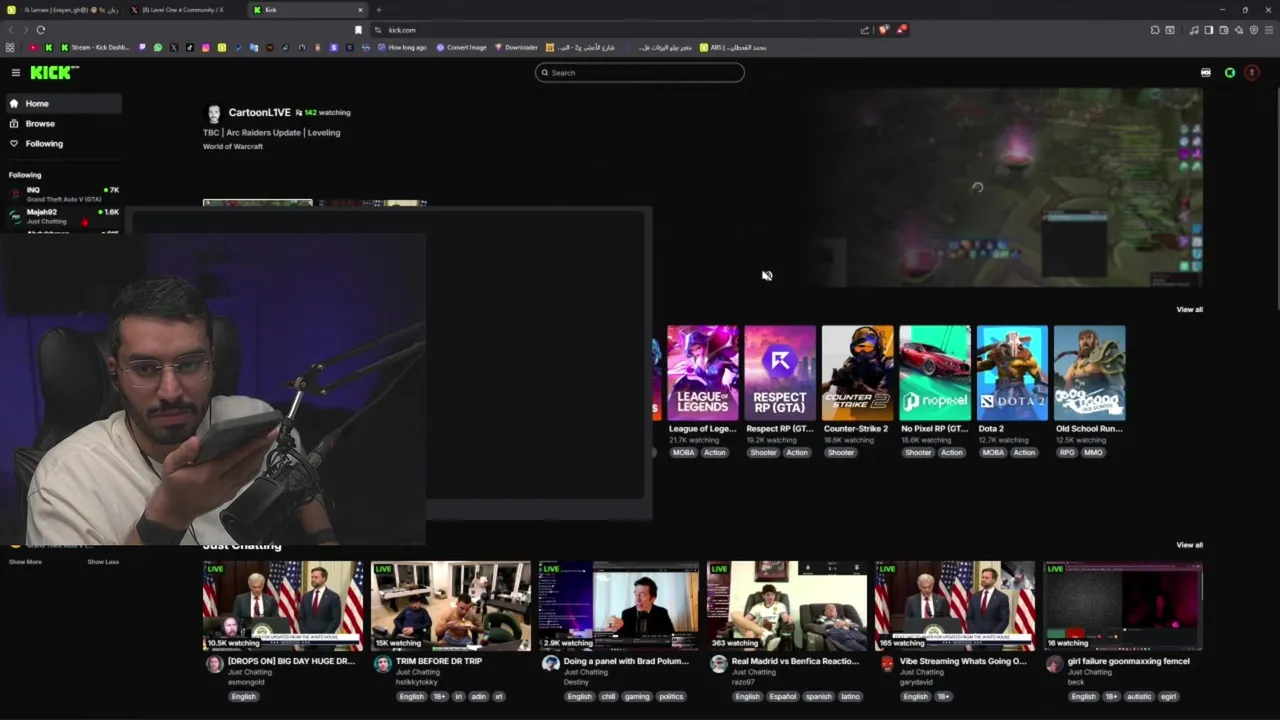Screen dimensions: 1280x720
Task: Open TikTok bookmark icon
Action: (x=190, y=48)
